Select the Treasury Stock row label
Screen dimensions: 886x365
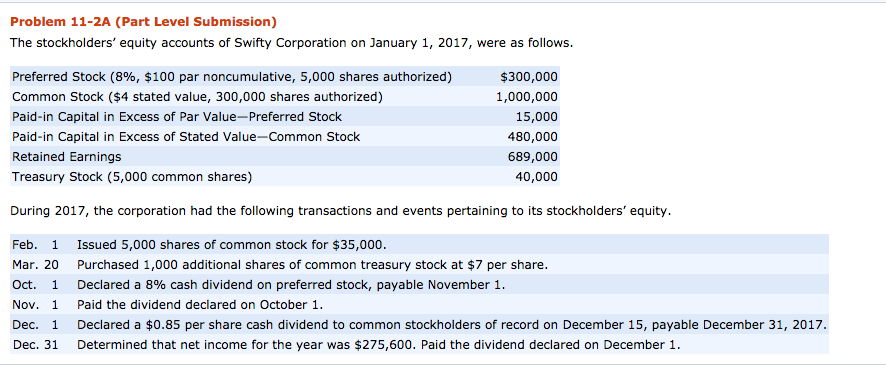coord(132,177)
